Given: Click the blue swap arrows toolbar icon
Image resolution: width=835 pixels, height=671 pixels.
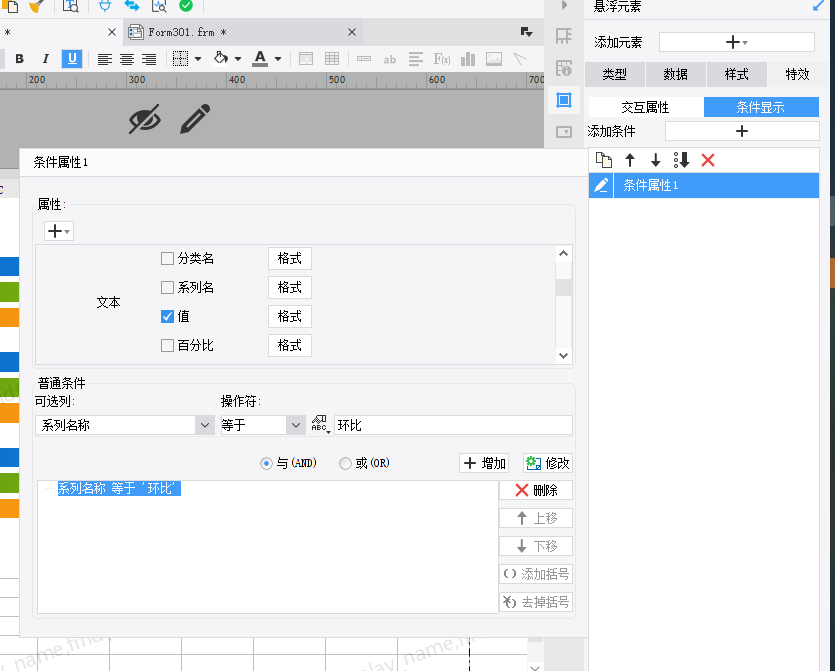Looking at the screenshot, I should [132, 6].
